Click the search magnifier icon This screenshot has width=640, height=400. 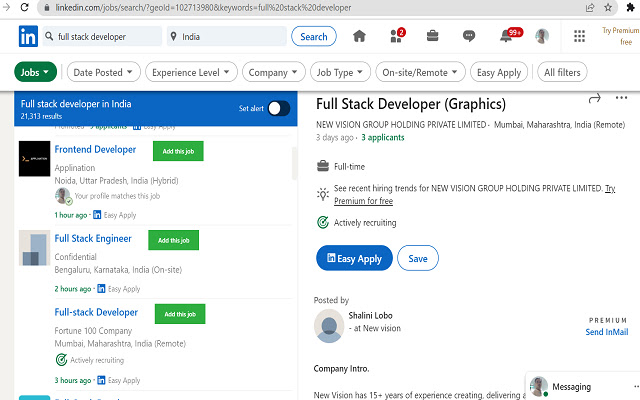[x=49, y=36]
